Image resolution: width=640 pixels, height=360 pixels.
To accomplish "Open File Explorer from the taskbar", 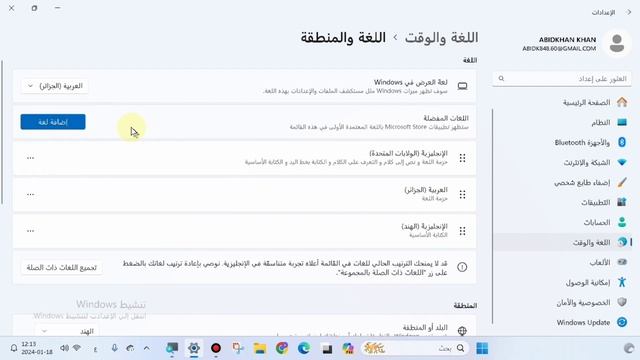I will 260,348.
